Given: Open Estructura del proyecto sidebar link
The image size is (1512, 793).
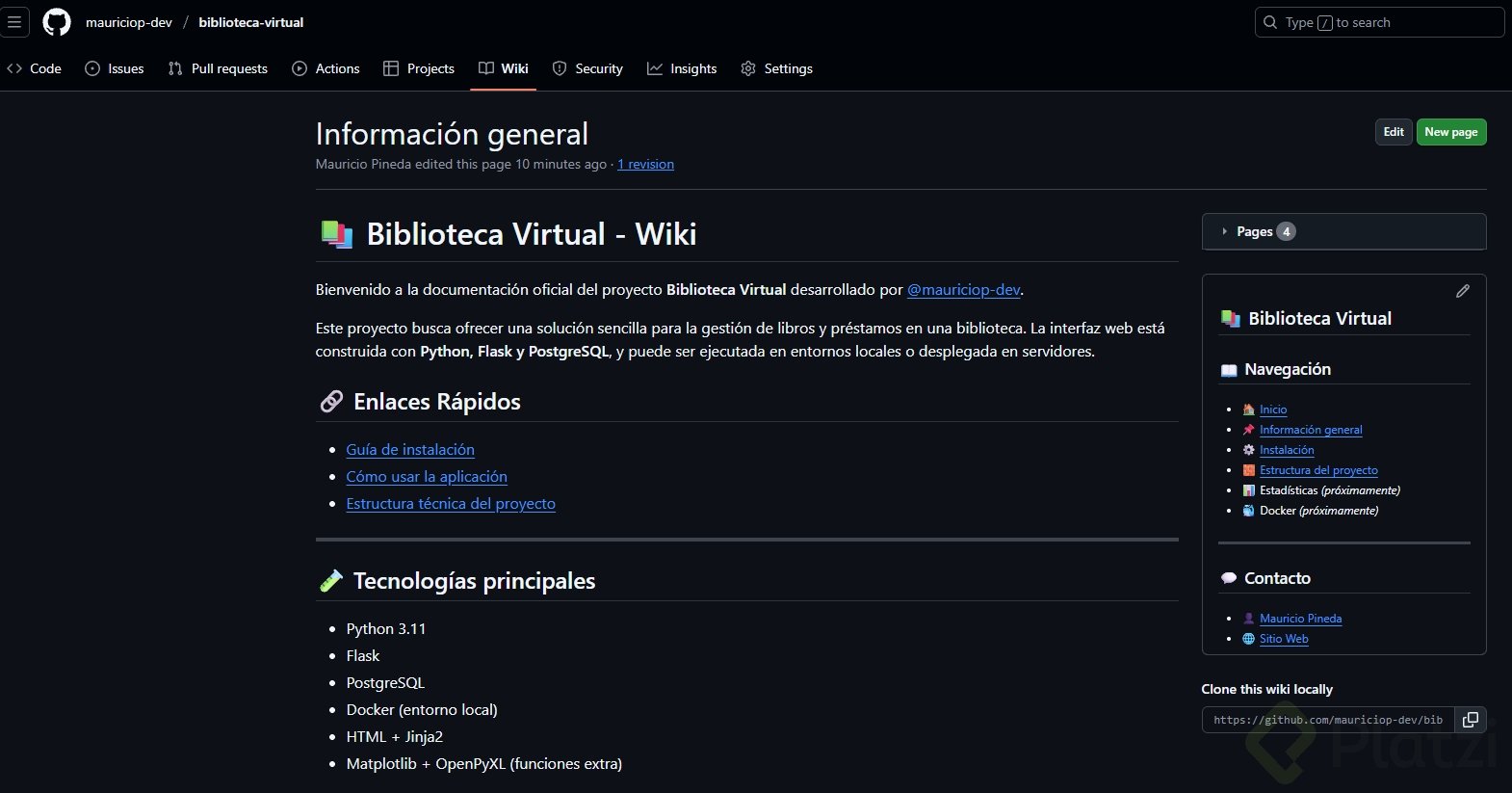Looking at the screenshot, I should [1318, 470].
